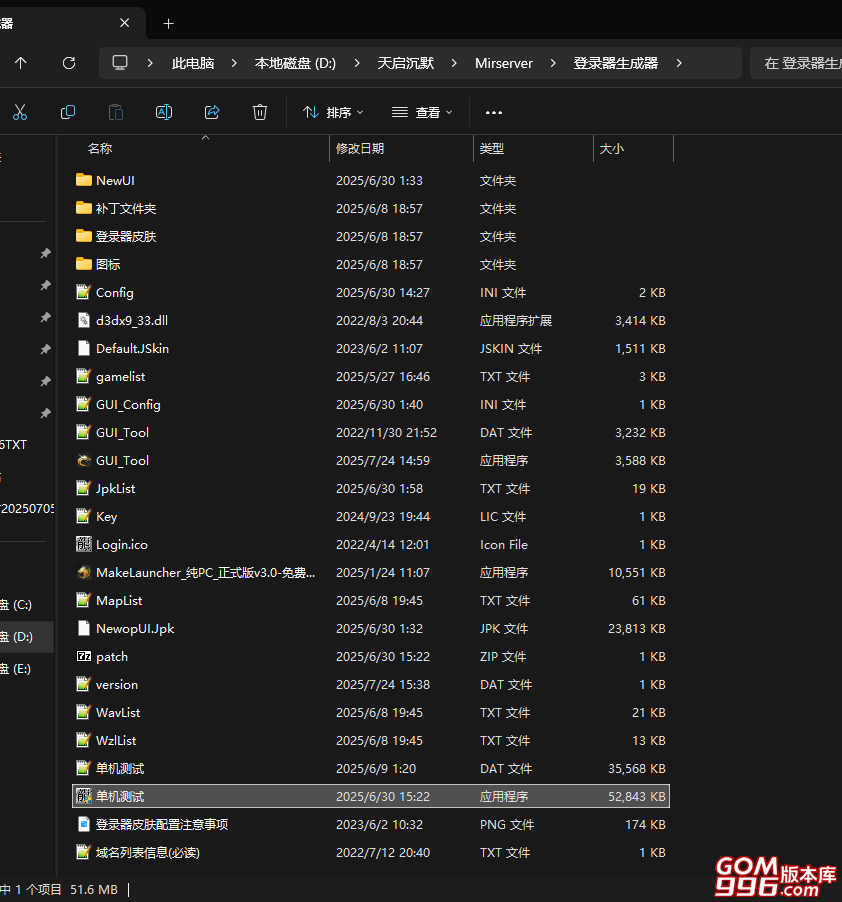Click the Delete trash can icon
Image resolution: width=842 pixels, height=902 pixels.
[260, 112]
